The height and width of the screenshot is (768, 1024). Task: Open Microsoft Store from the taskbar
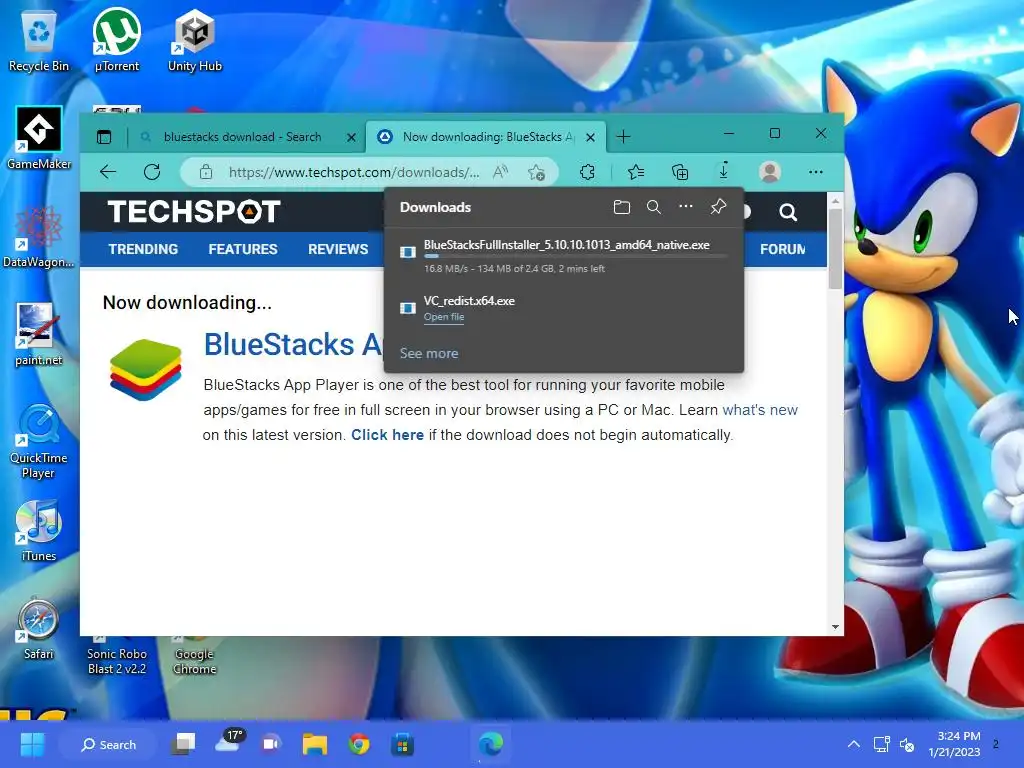coord(402,744)
